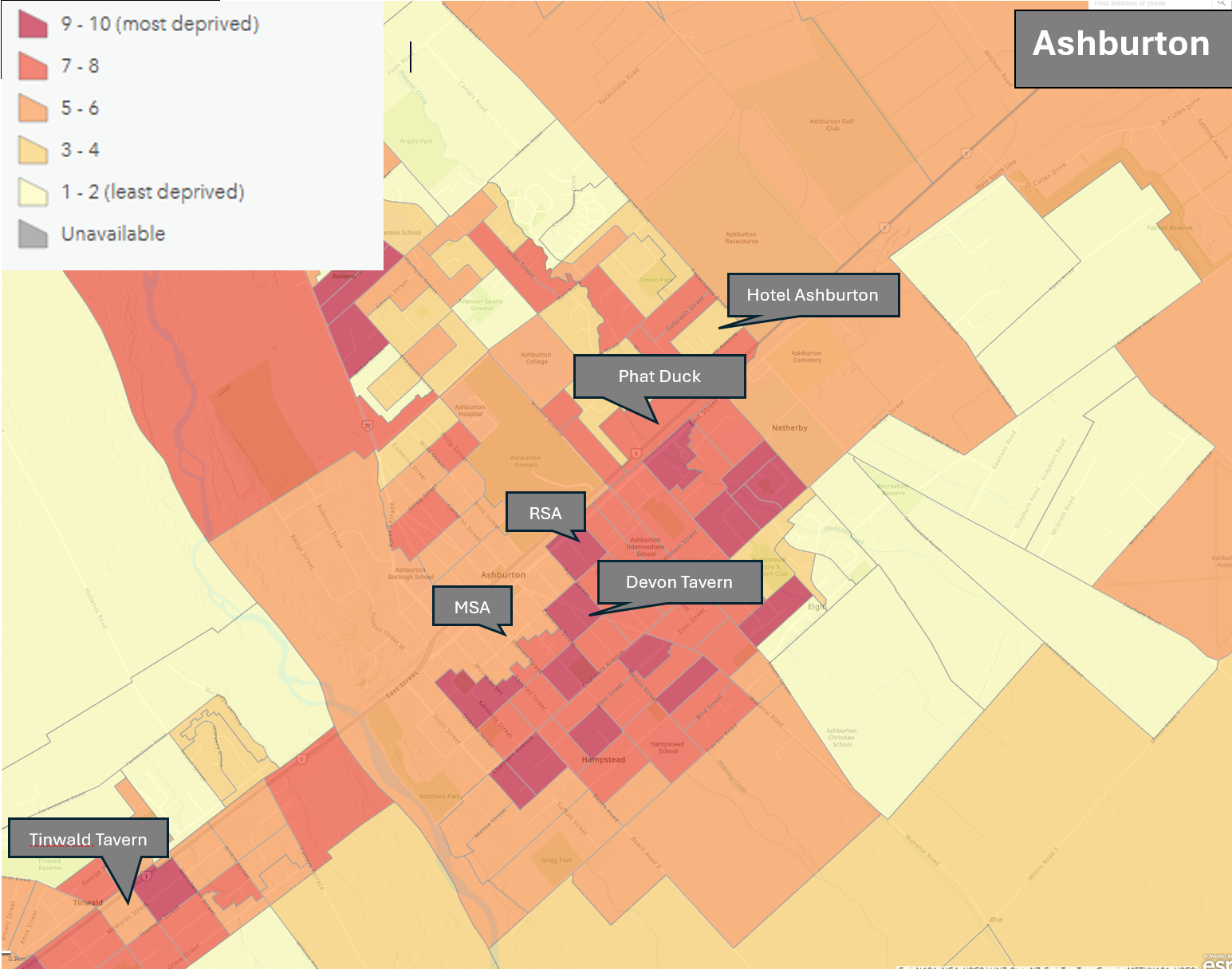Select the Tinwald Tavern callout label
1232x969 pixels.
[89, 839]
